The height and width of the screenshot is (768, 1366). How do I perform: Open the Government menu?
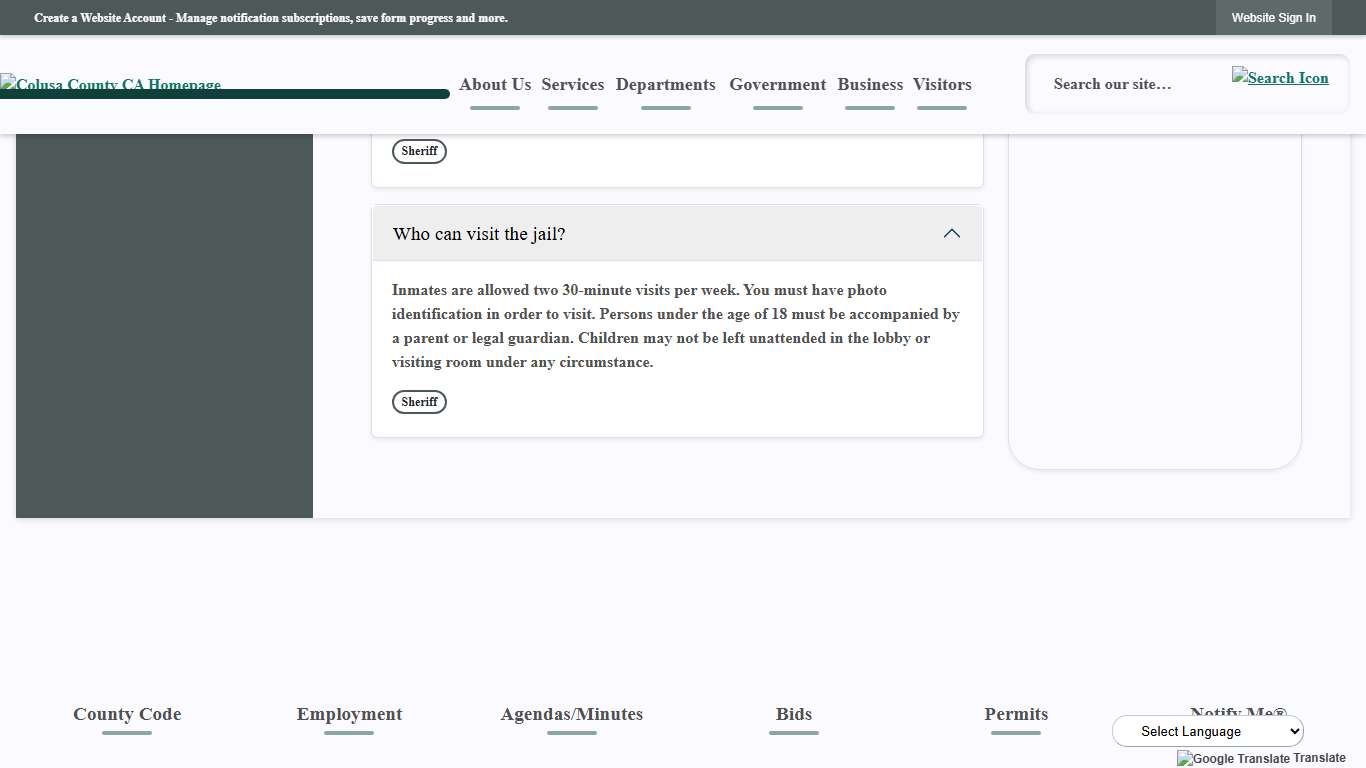click(x=777, y=85)
